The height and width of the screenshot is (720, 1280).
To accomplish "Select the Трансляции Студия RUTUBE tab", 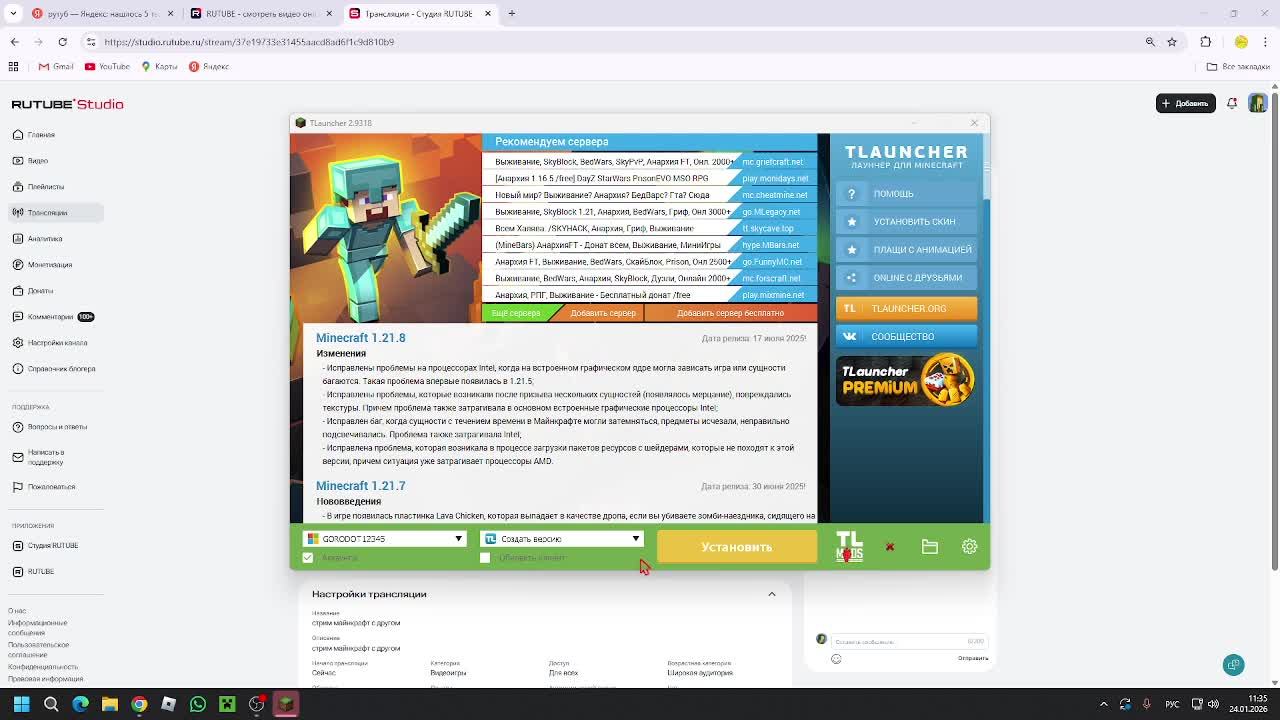I will click(x=419, y=14).
